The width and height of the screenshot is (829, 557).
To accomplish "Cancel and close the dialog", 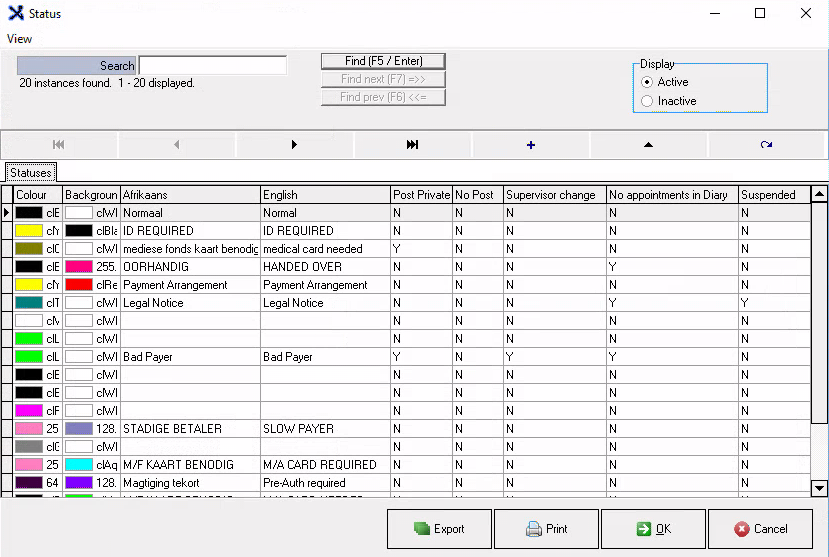I will (760, 529).
